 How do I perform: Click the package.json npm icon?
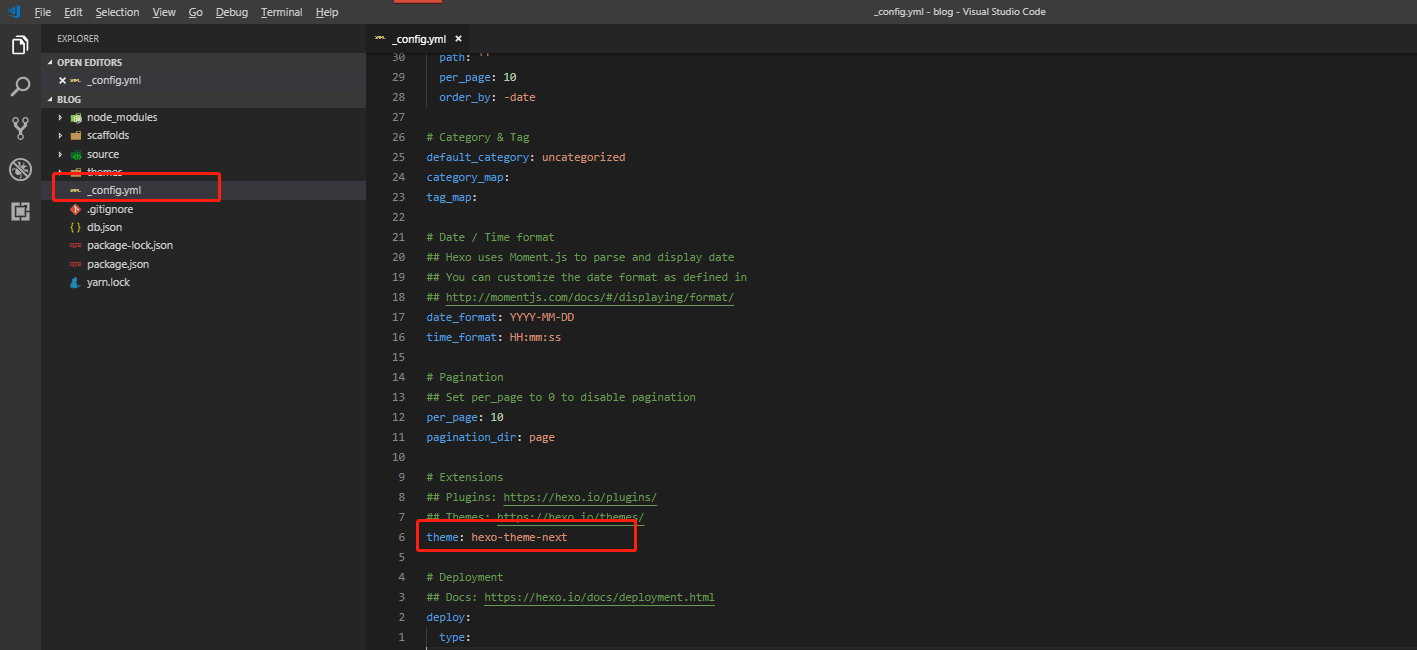point(76,264)
